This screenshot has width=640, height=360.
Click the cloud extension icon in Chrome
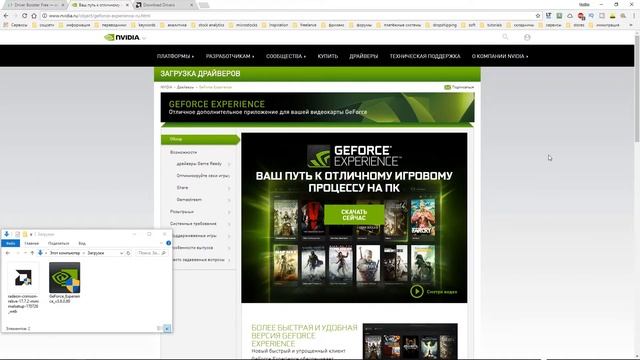click(x=570, y=16)
